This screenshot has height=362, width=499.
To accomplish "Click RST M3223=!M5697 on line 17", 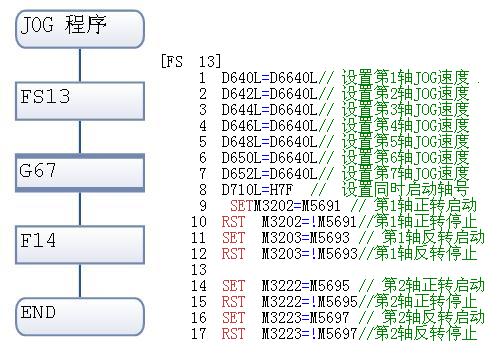I will [289, 334].
